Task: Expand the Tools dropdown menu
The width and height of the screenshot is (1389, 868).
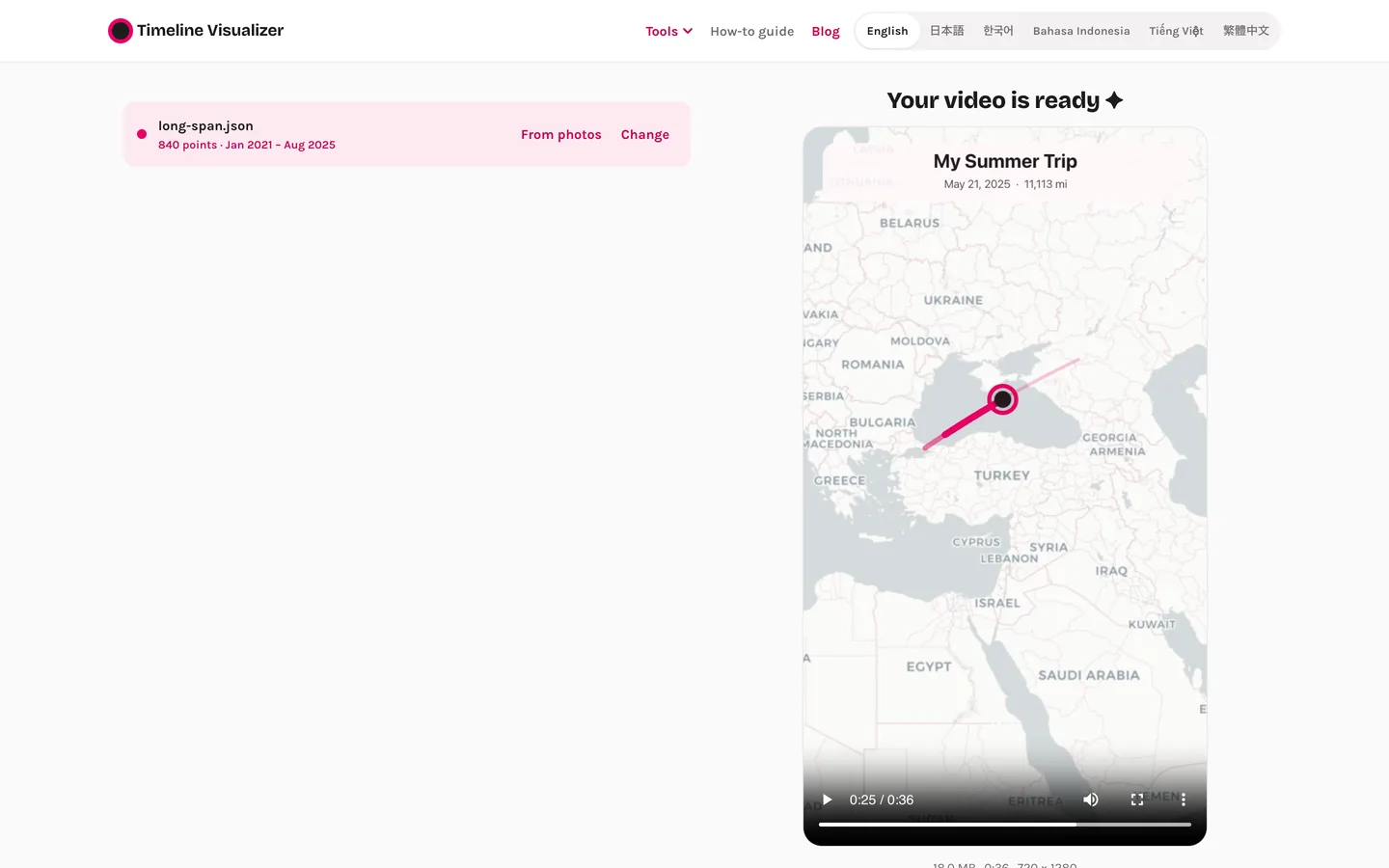Action: 668,31
